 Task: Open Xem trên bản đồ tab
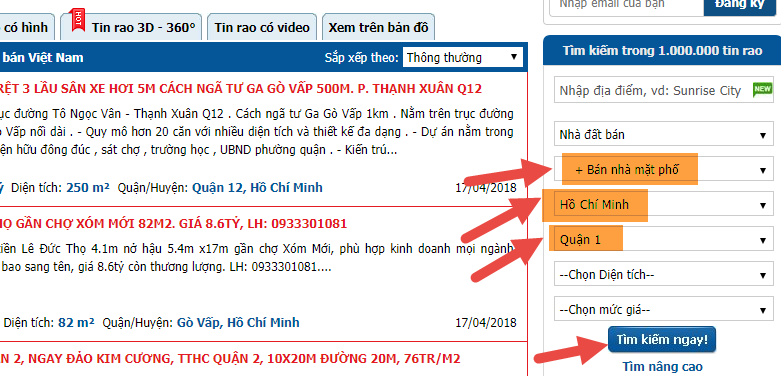click(x=378, y=27)
